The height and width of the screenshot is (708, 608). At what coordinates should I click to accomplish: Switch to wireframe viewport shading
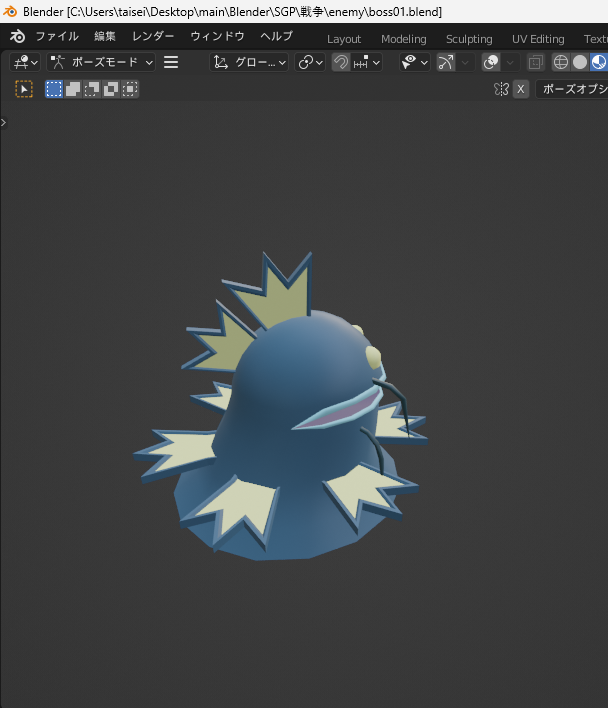click(x=561, y=62)
